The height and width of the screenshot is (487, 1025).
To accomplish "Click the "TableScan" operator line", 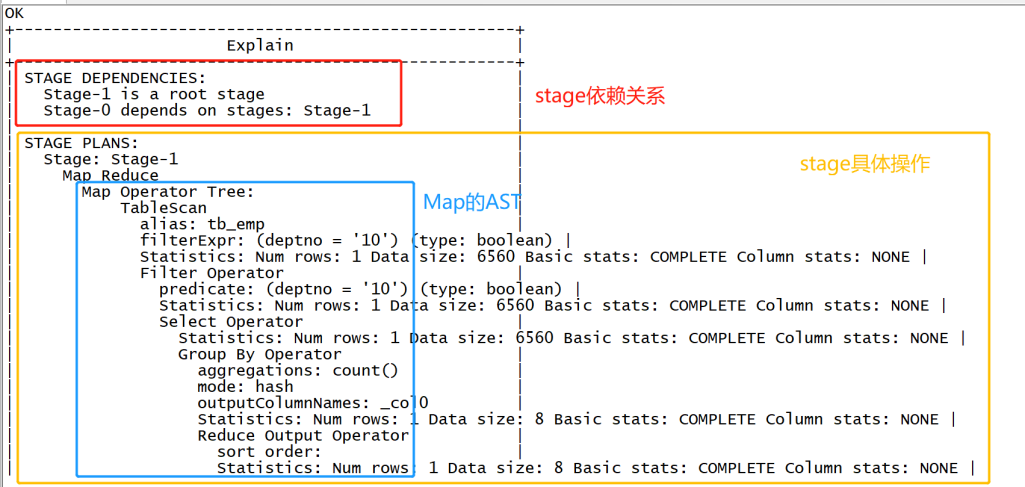I will tap(163, 209).
